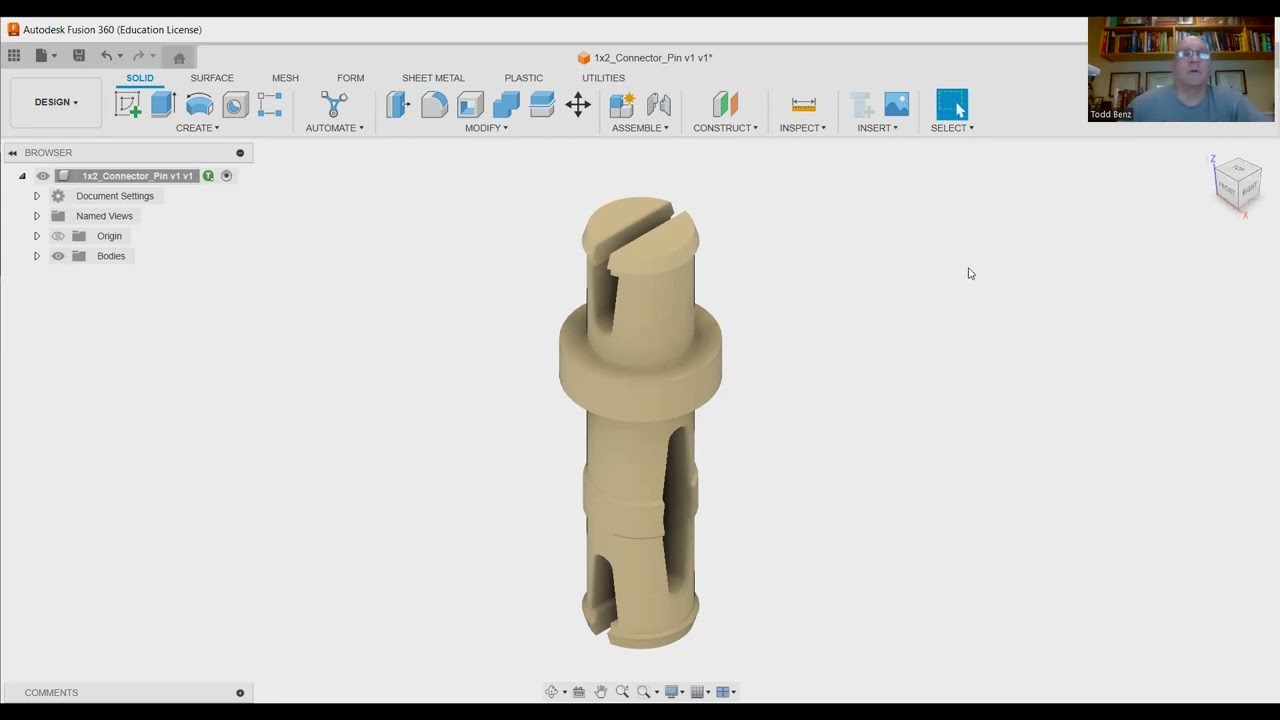Select the Move/Copy tool
The height and width of the screenshot is (720, 1280).
click(578, 104)
